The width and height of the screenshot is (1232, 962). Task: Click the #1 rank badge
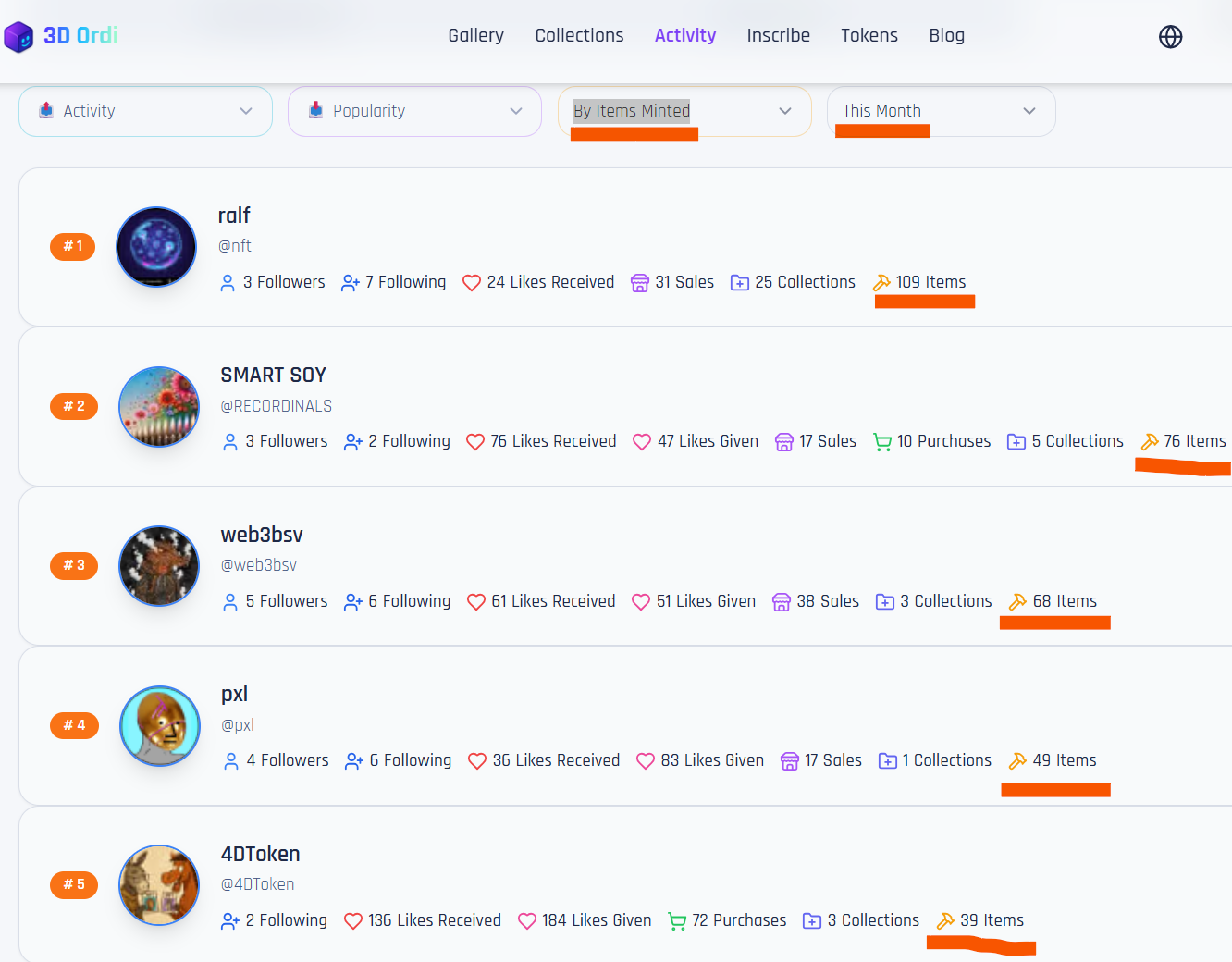pyautogui.click(x=73, y=246)
